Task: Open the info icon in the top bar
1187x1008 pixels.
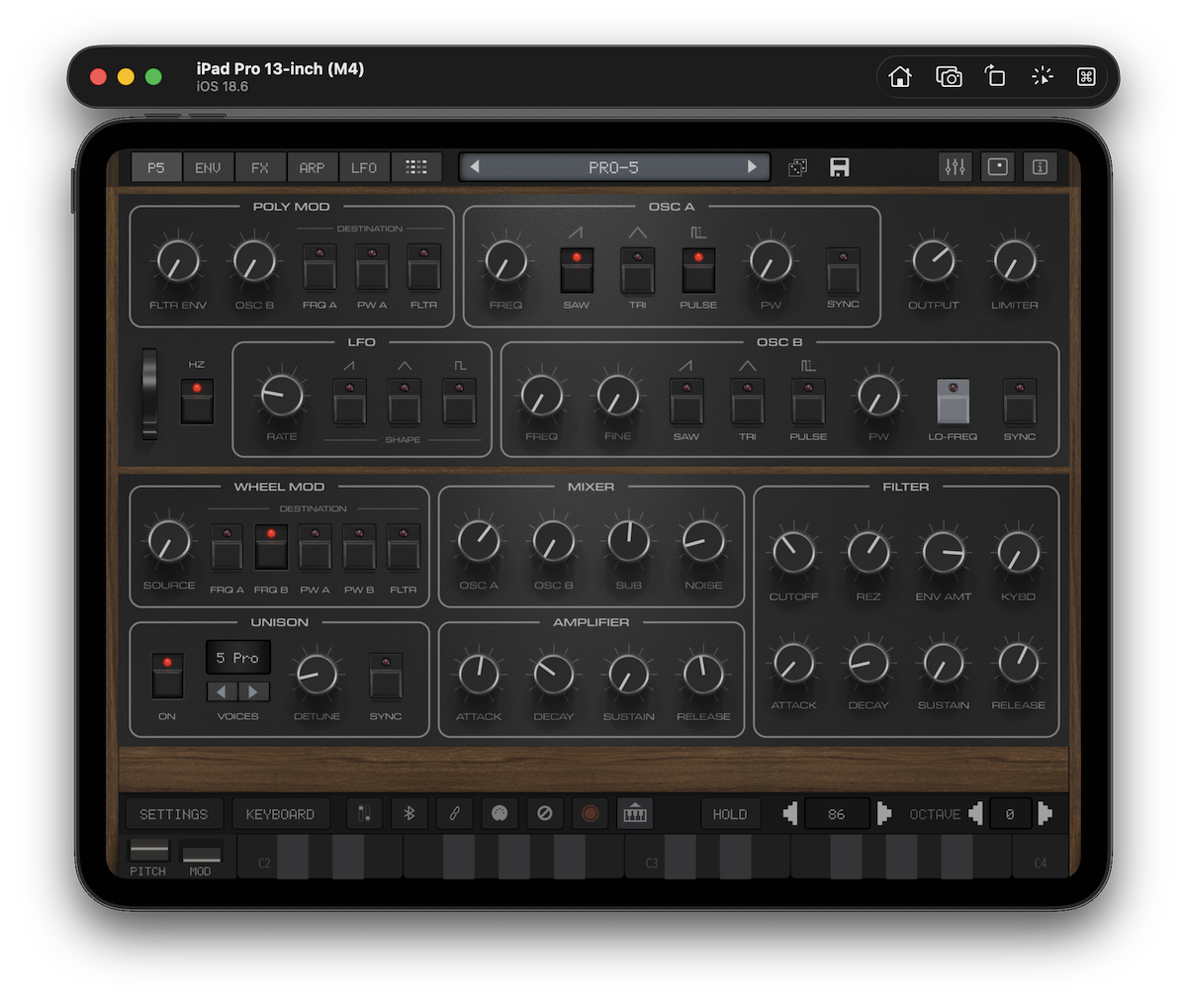Action: pos(1040,167)
